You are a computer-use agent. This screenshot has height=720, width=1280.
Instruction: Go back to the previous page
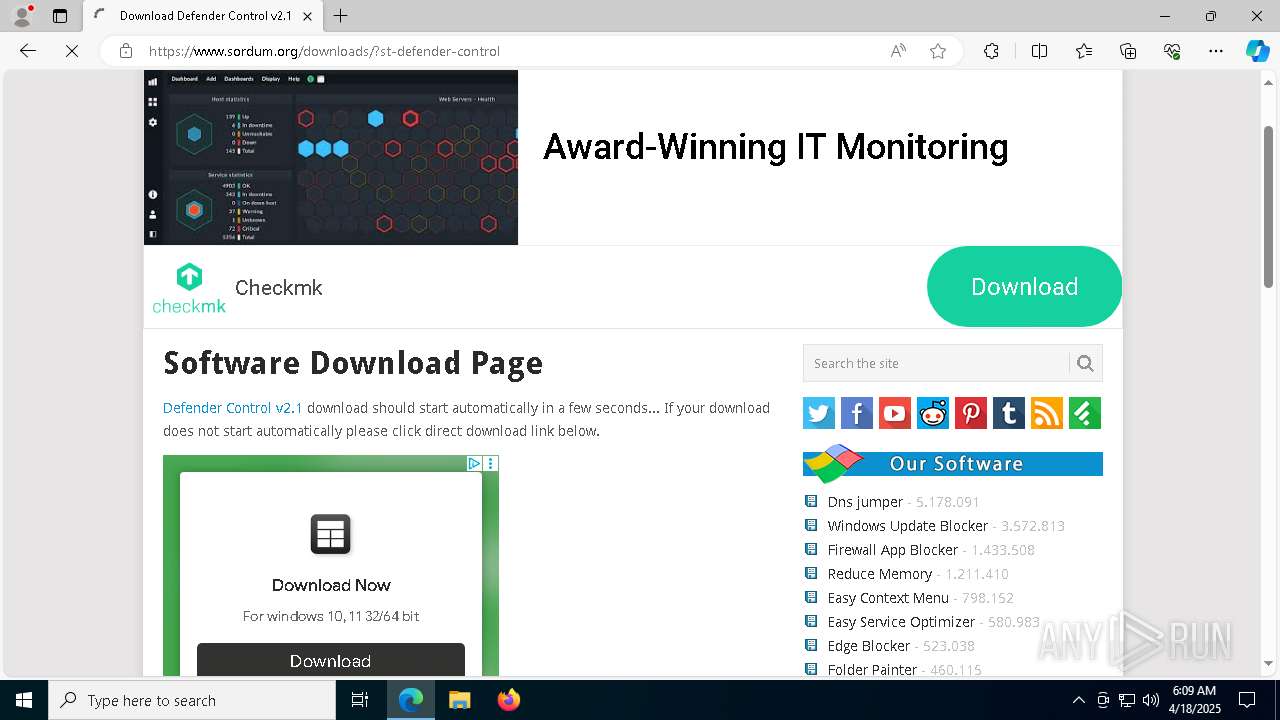pyautogui.click(x=28, y=51)
